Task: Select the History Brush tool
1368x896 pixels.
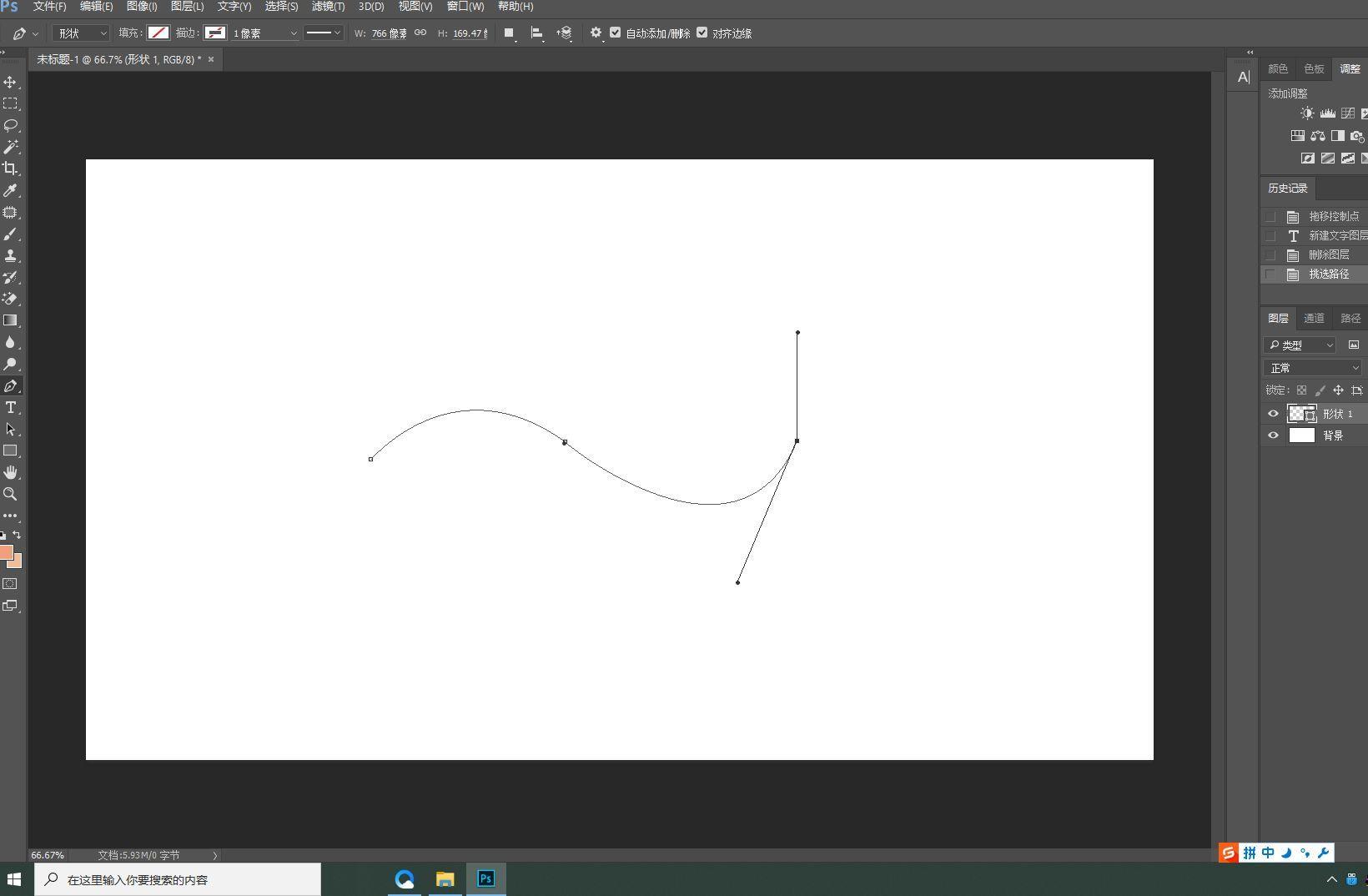Action: 11,277
